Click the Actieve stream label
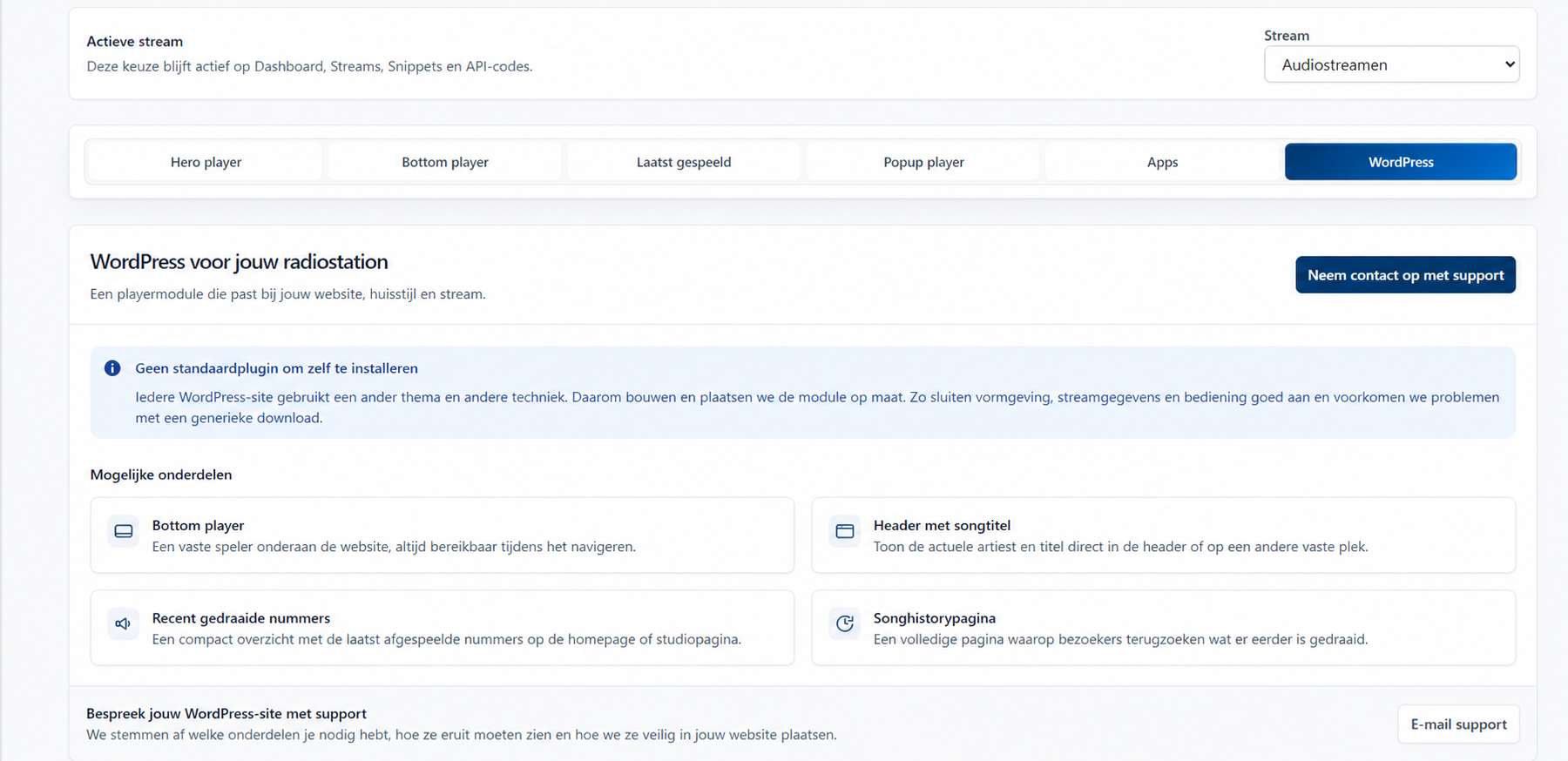 pos(135,41)
